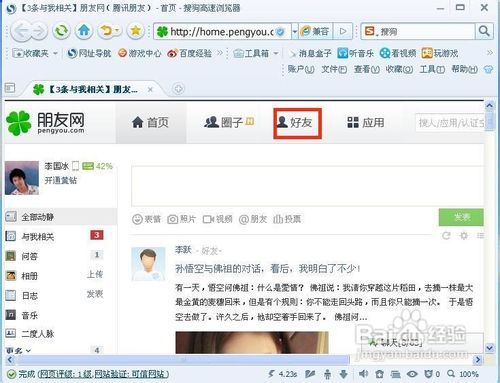Screen dimensions: 500x383
Task: Open the 收藏(O) menu
Action: pyautogui.click(x=399, y=69)
